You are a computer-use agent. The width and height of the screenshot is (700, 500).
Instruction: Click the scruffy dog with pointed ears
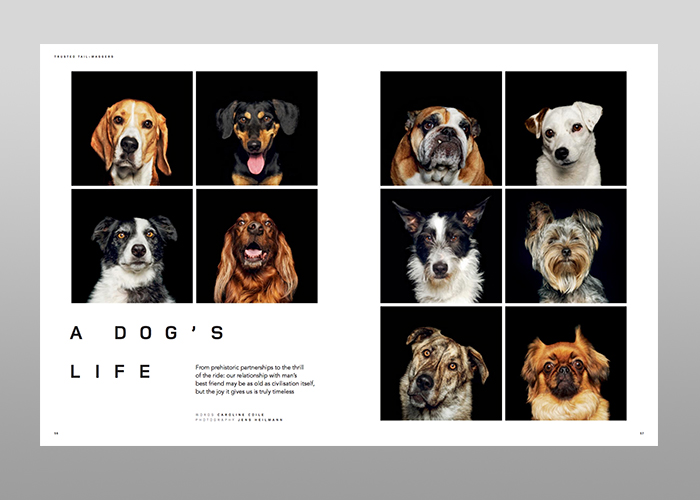(441, 246)
